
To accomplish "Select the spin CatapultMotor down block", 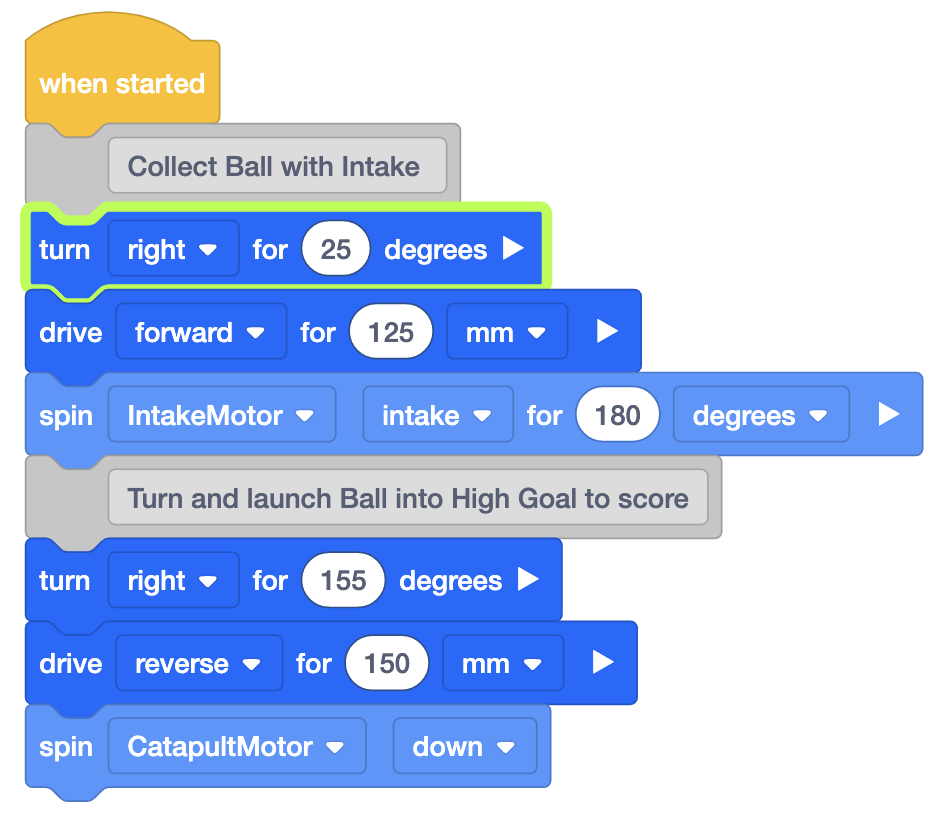I will (65, 745).
